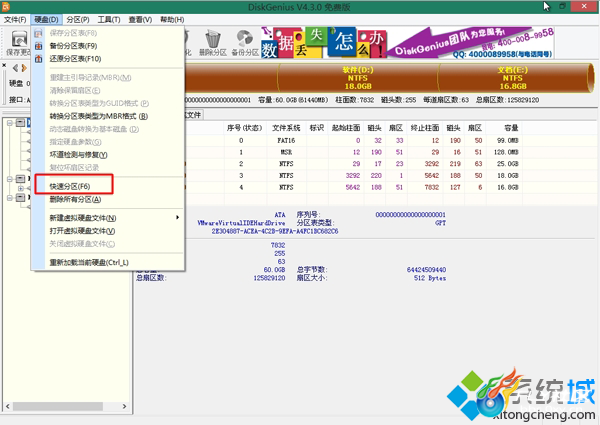Go to previous disk with left arrow
The height and width of the screenshot is (425, 600).
(15, 68)
